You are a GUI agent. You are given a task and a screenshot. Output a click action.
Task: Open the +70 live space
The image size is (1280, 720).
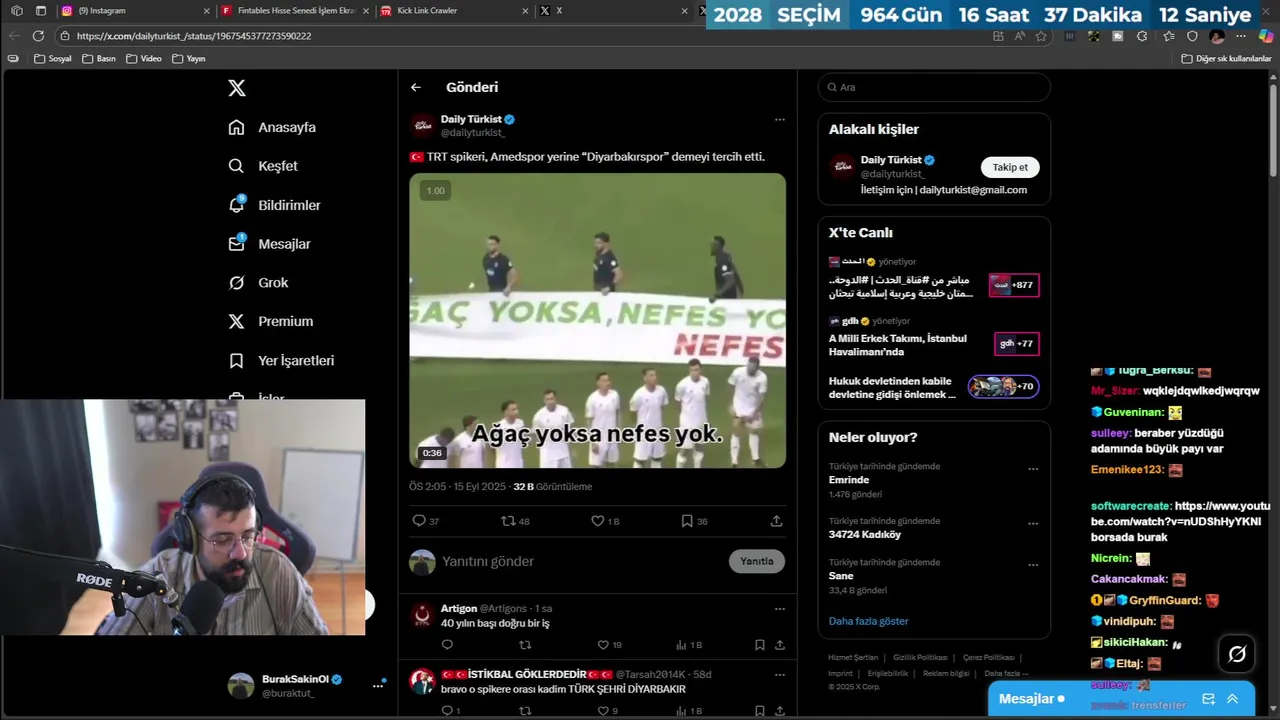[1003, 386]
